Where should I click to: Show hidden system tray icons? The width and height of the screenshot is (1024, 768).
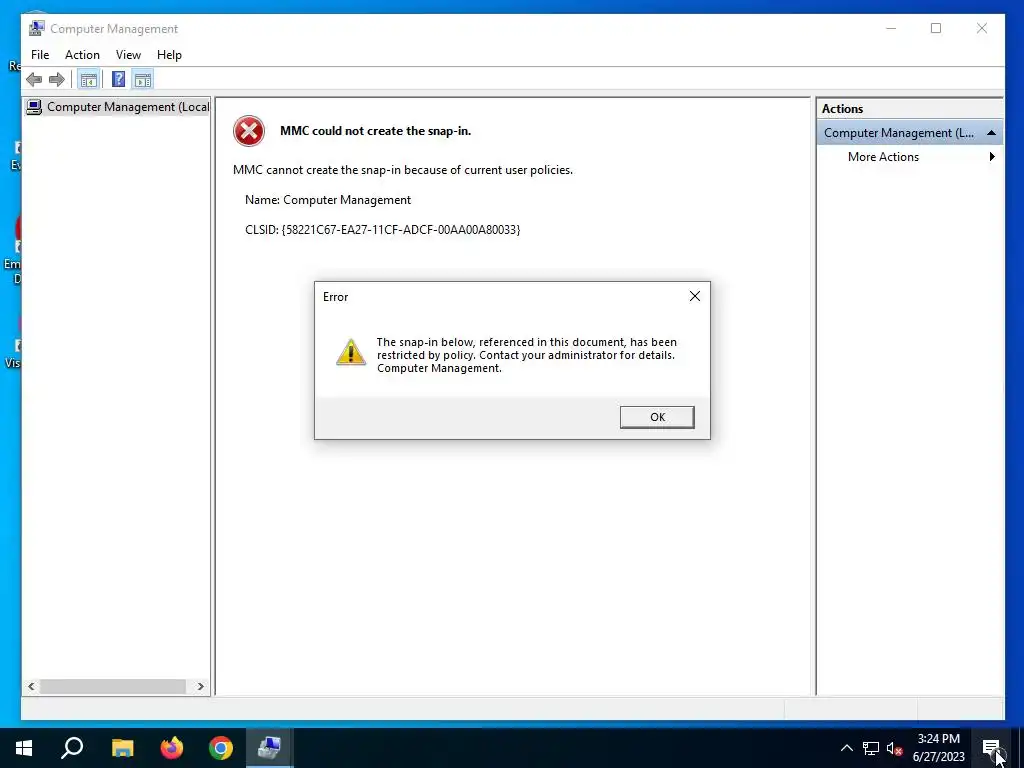[x=846, y=748]
